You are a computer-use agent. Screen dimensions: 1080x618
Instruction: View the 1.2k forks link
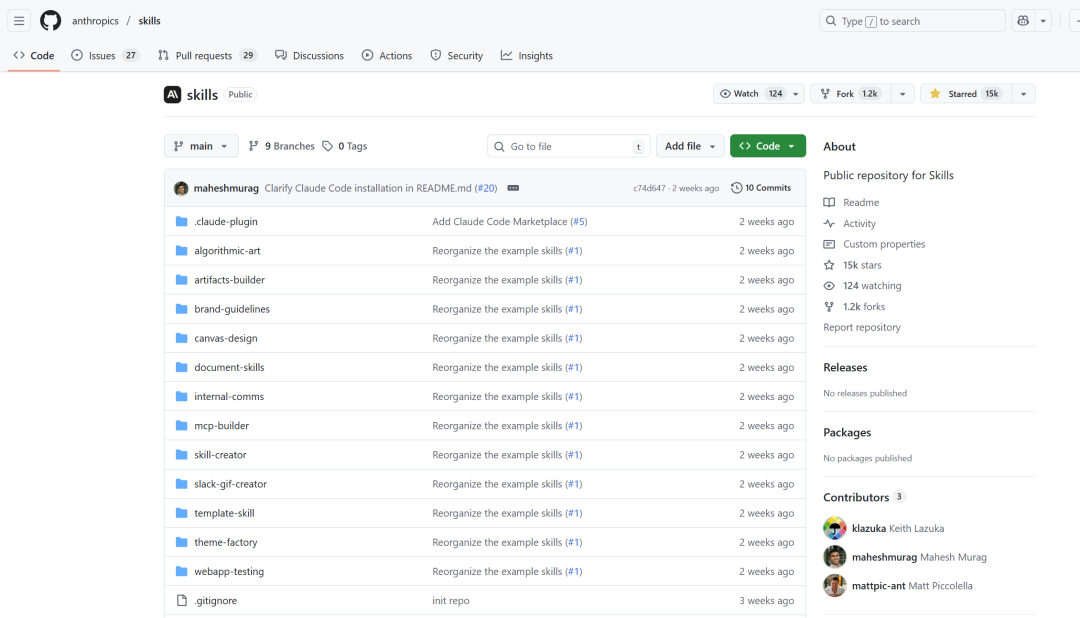coord(854,307)
